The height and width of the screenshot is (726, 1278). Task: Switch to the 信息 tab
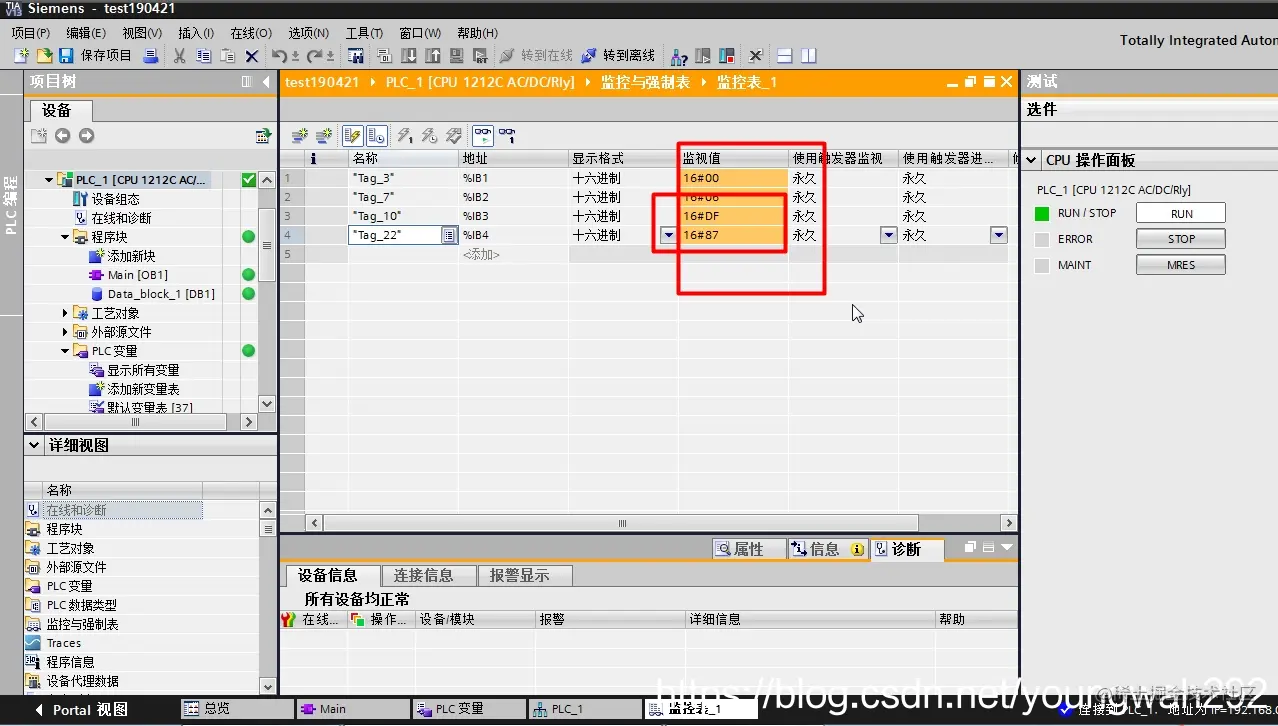tap(826, 549)
